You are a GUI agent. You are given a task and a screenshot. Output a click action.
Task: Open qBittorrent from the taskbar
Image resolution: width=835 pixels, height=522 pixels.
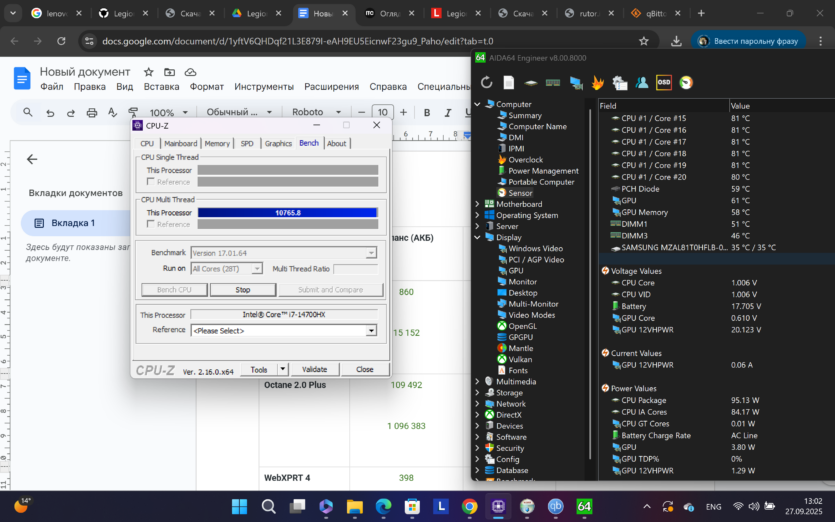pyautogui.click(x=555, y=506)
